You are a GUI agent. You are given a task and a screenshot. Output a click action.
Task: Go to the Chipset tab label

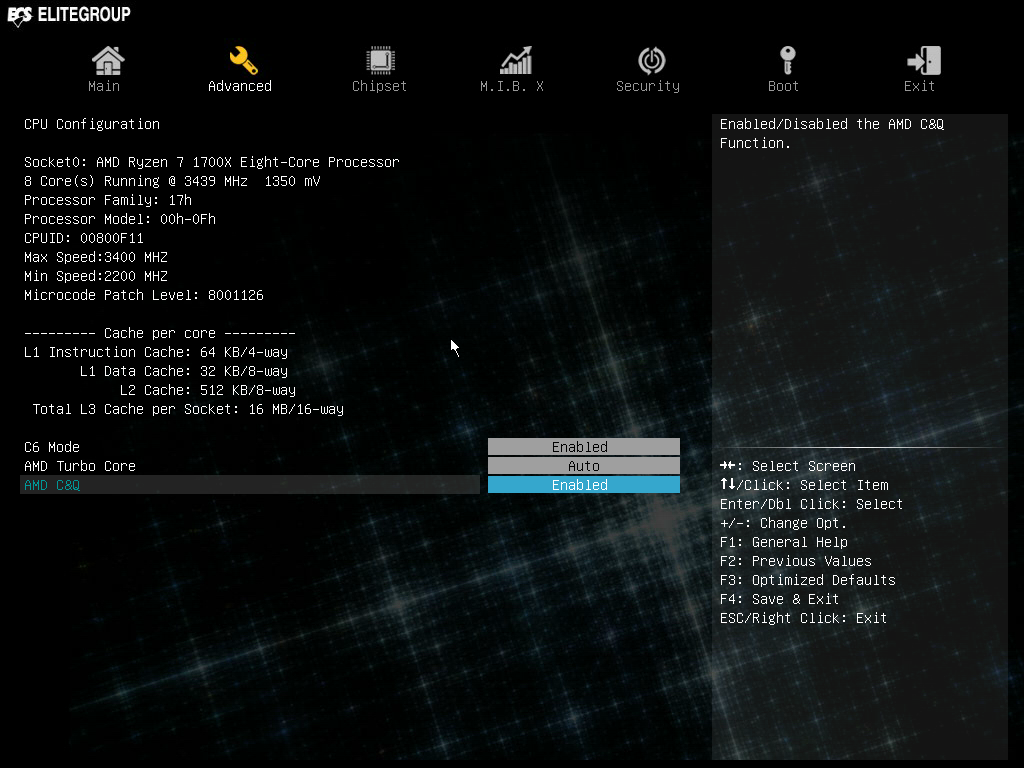pos(379,86)
